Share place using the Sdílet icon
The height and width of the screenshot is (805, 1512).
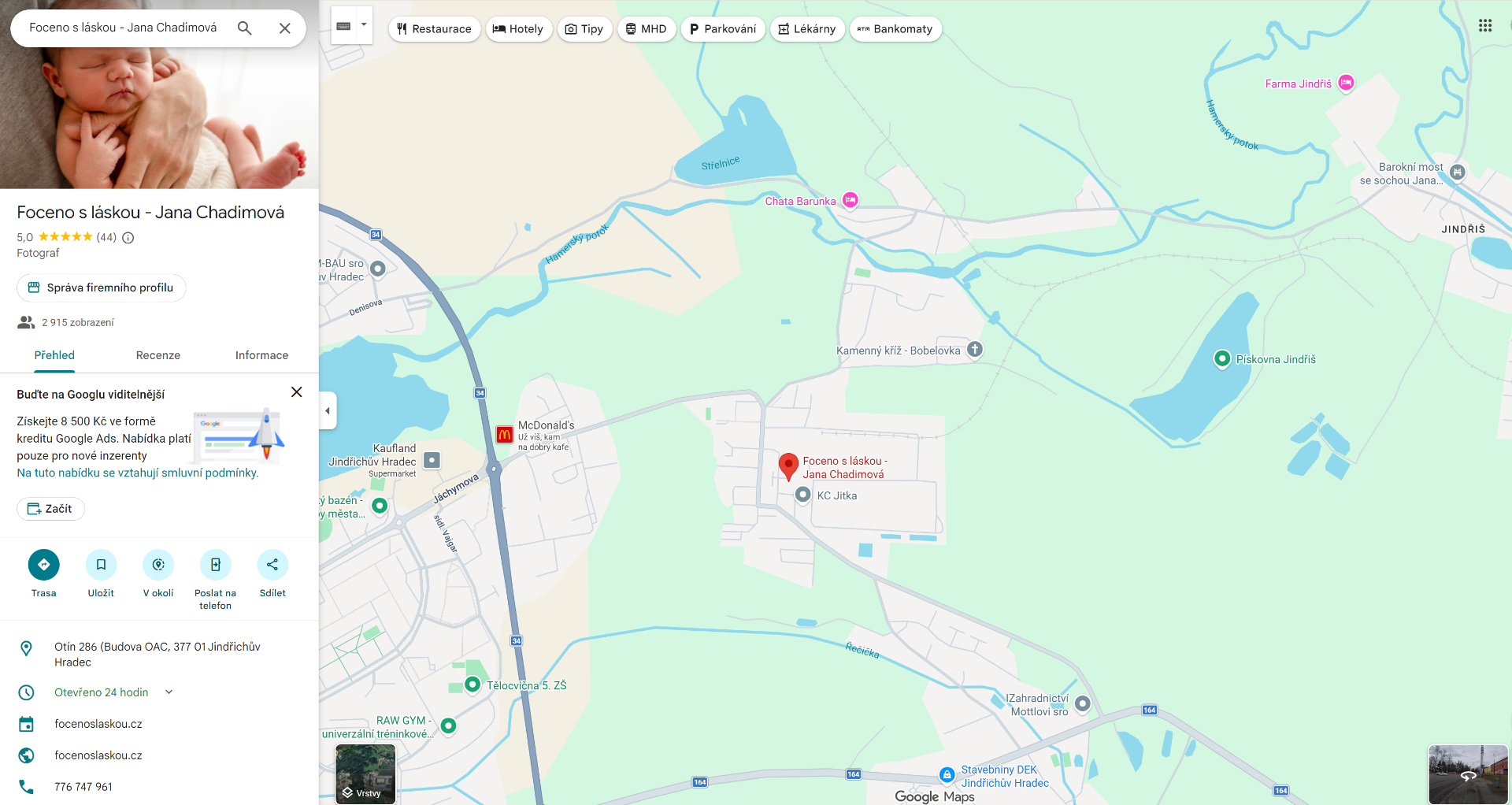point(272,565)
